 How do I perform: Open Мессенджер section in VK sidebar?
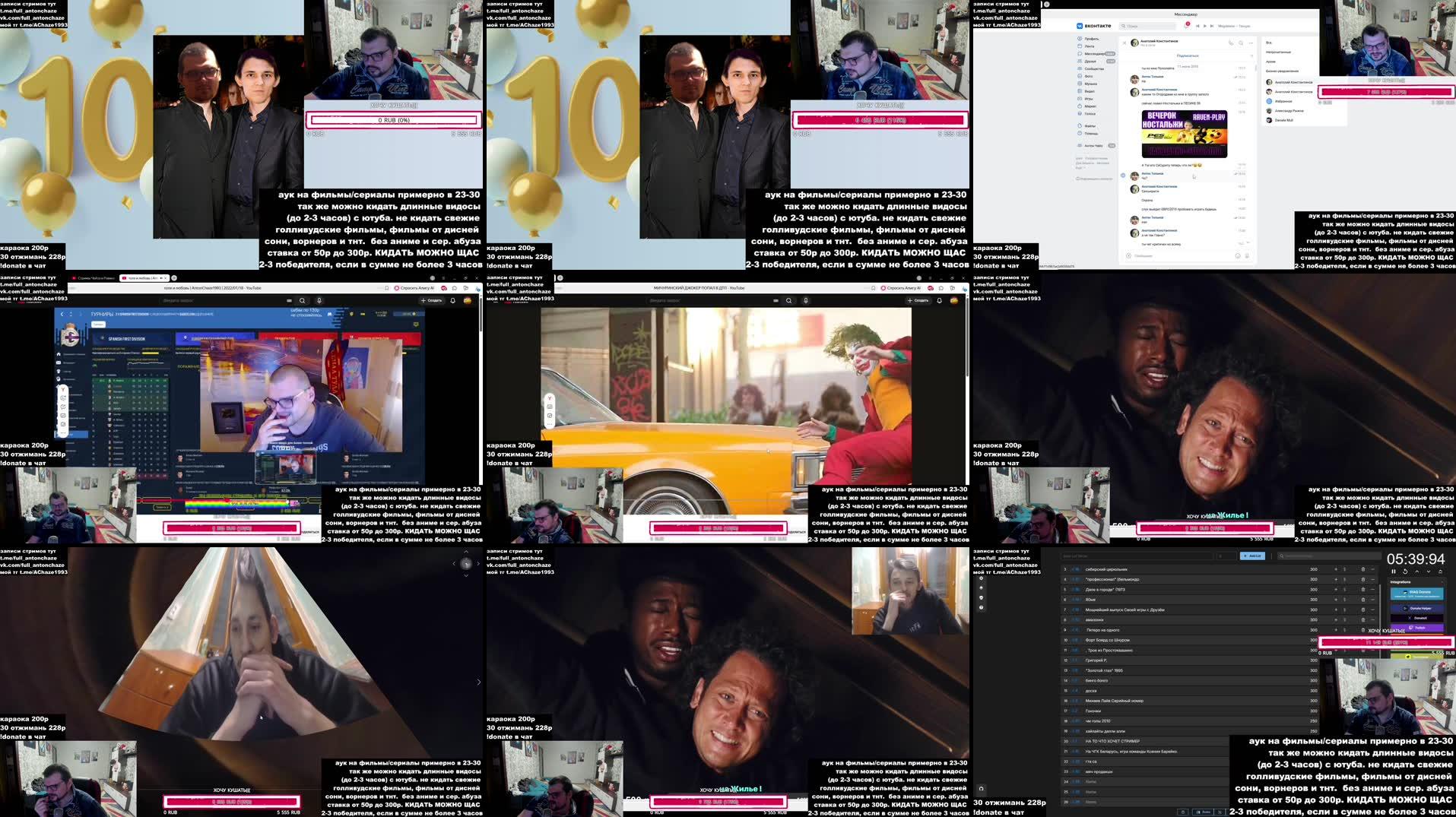(1091, 54)
